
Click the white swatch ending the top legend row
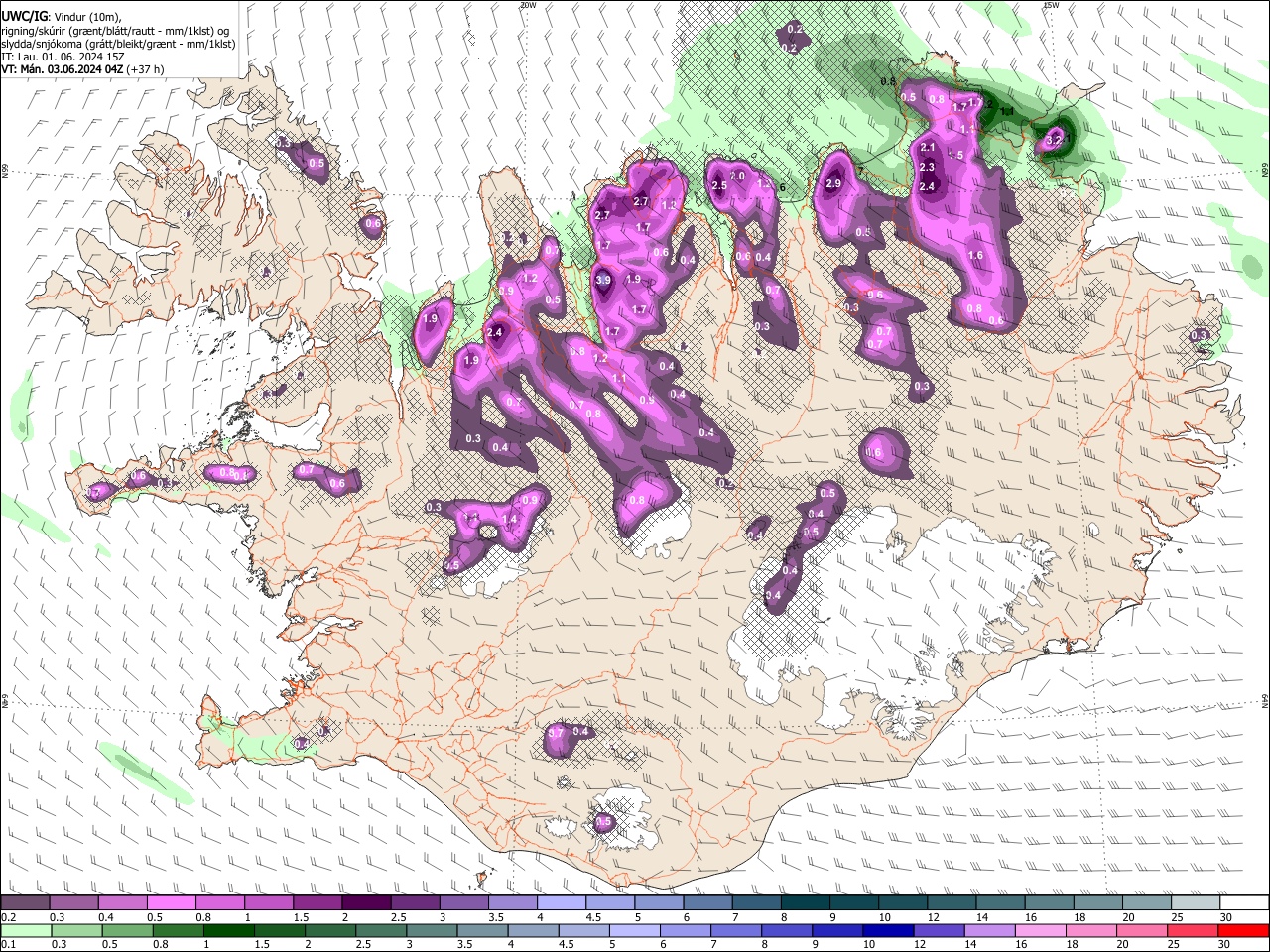coord(1242,903)
